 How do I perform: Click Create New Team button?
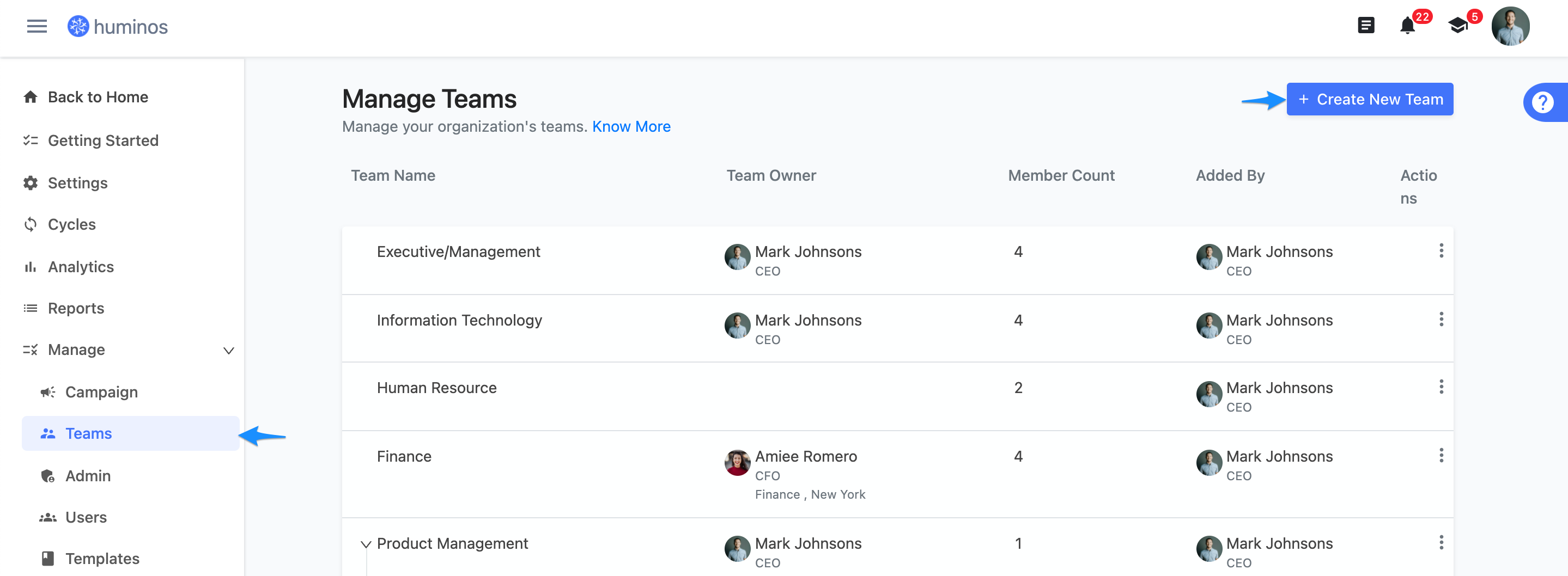(1370, 99)
